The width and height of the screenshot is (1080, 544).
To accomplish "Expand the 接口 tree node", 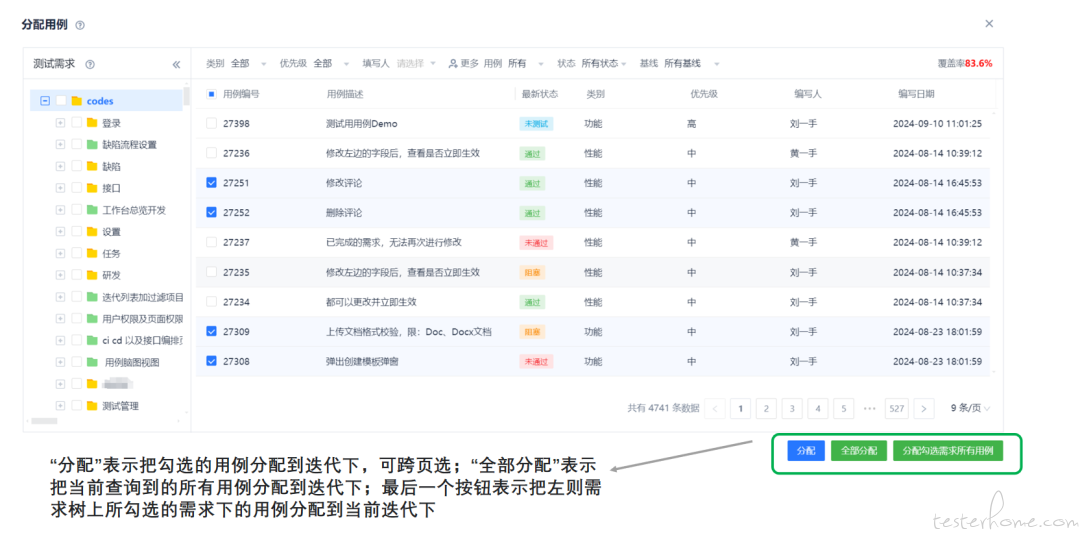I will click(60, 188).
